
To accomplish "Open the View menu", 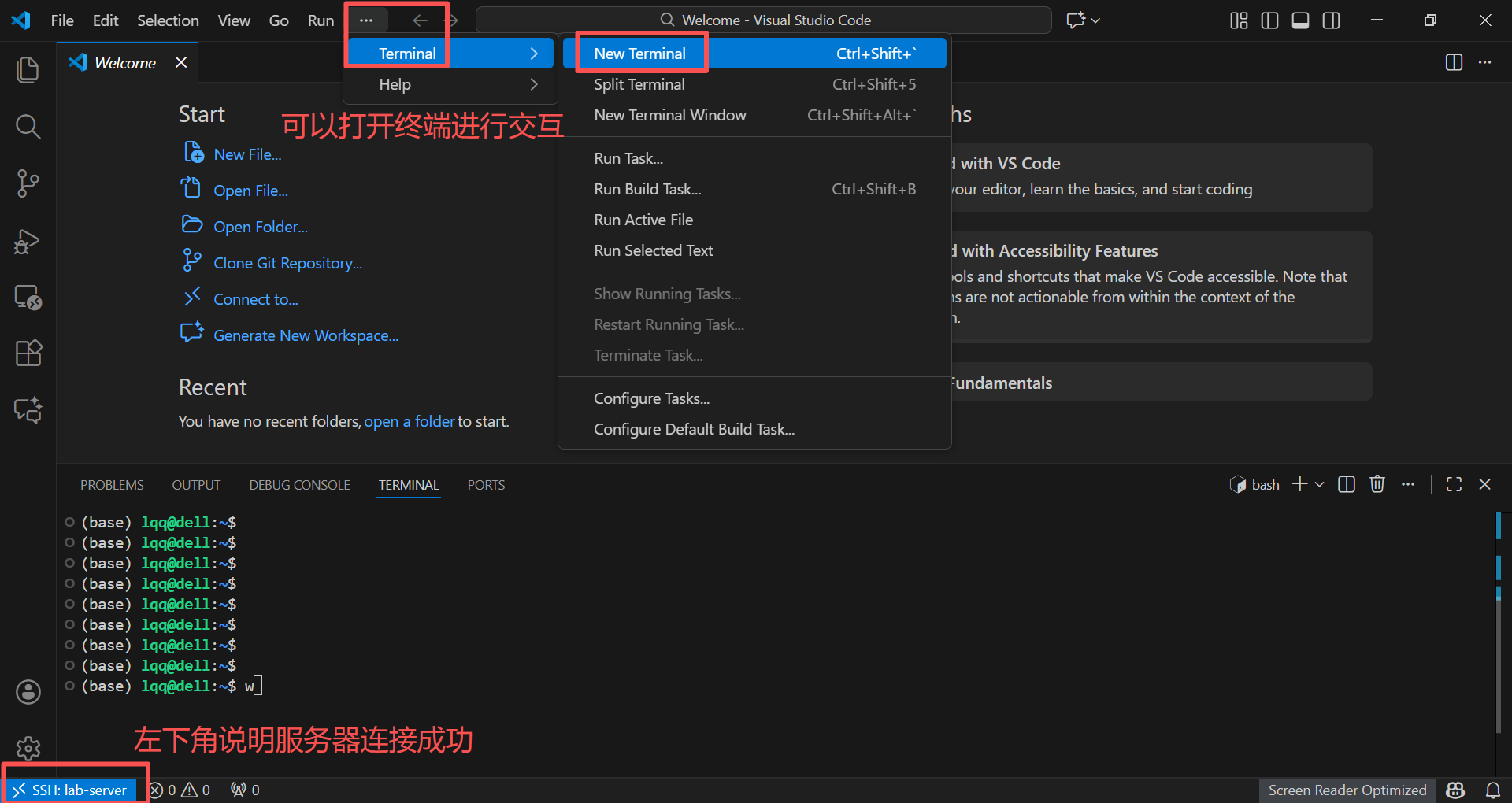I will pos(234,20).
